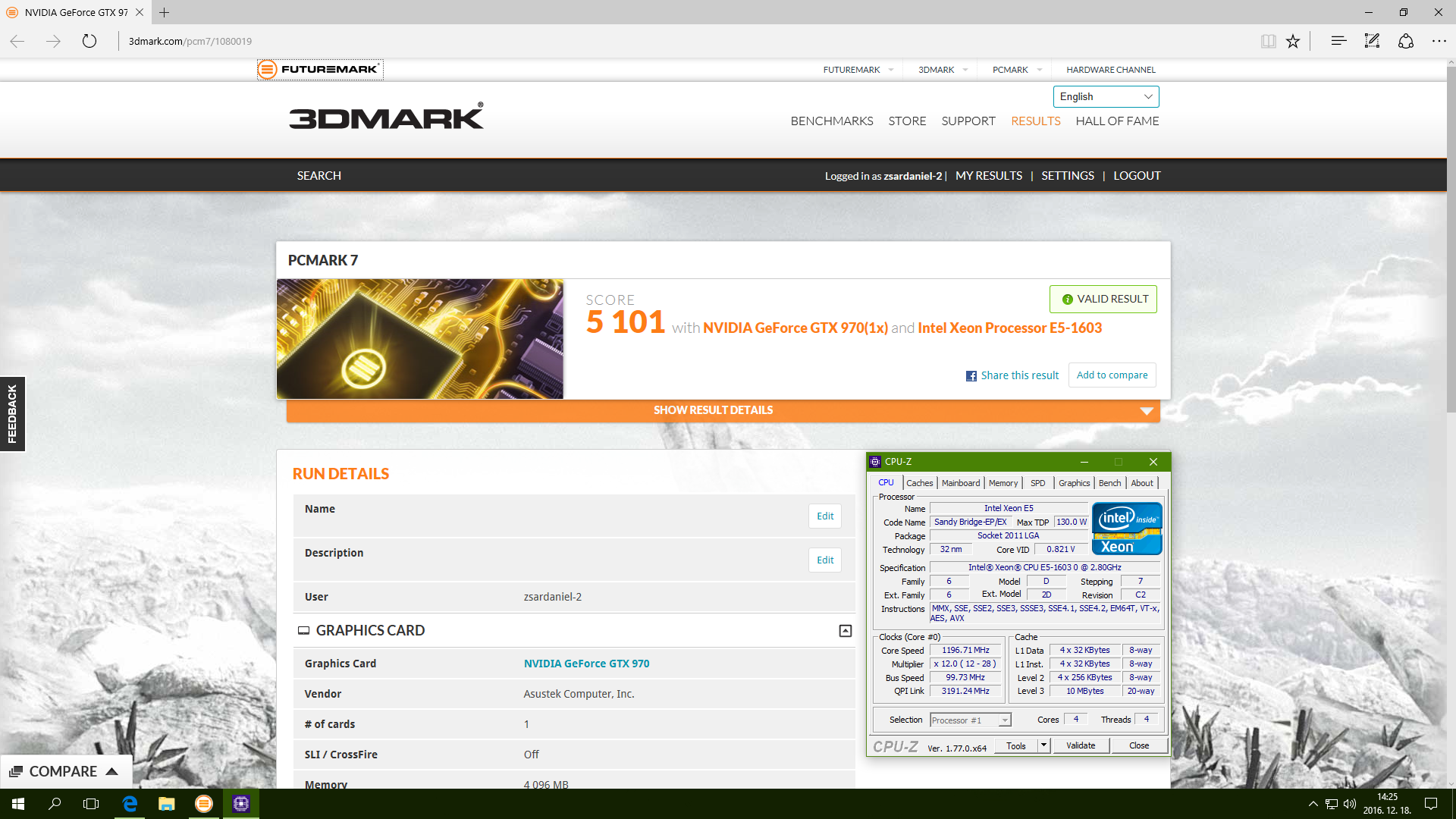Click the Futuremark logo
This screenshot has height=819, width=1456.
[x=320, y=69]
